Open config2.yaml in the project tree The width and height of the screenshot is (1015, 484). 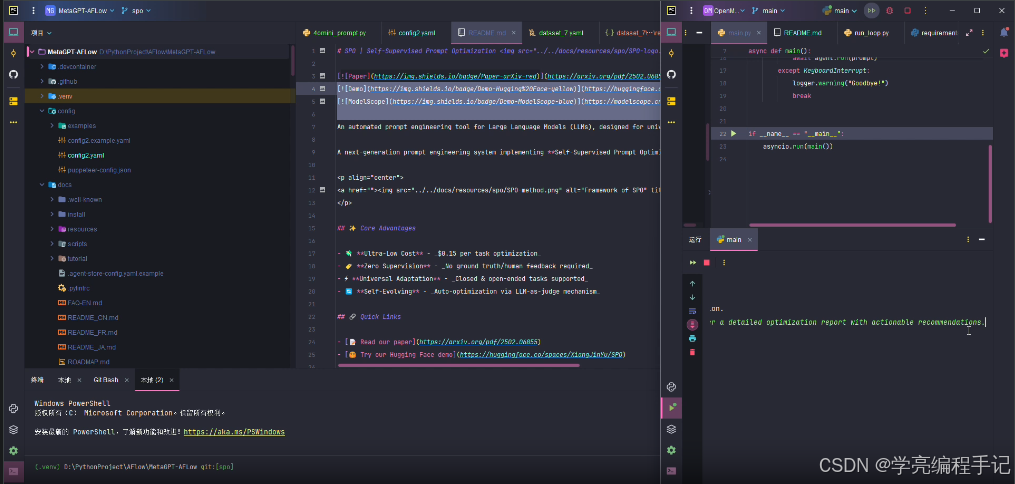pyautogui.click(x=85, y=155)
